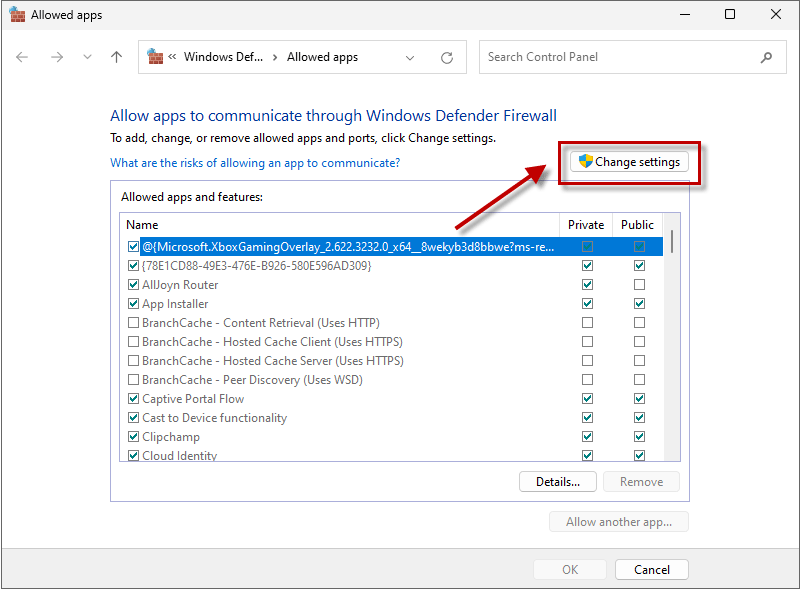Image resolution: width=800 pixels, height=589 pixels.
Task: Select Captive Portal Flow row text
Action: [x=193, y=399]
